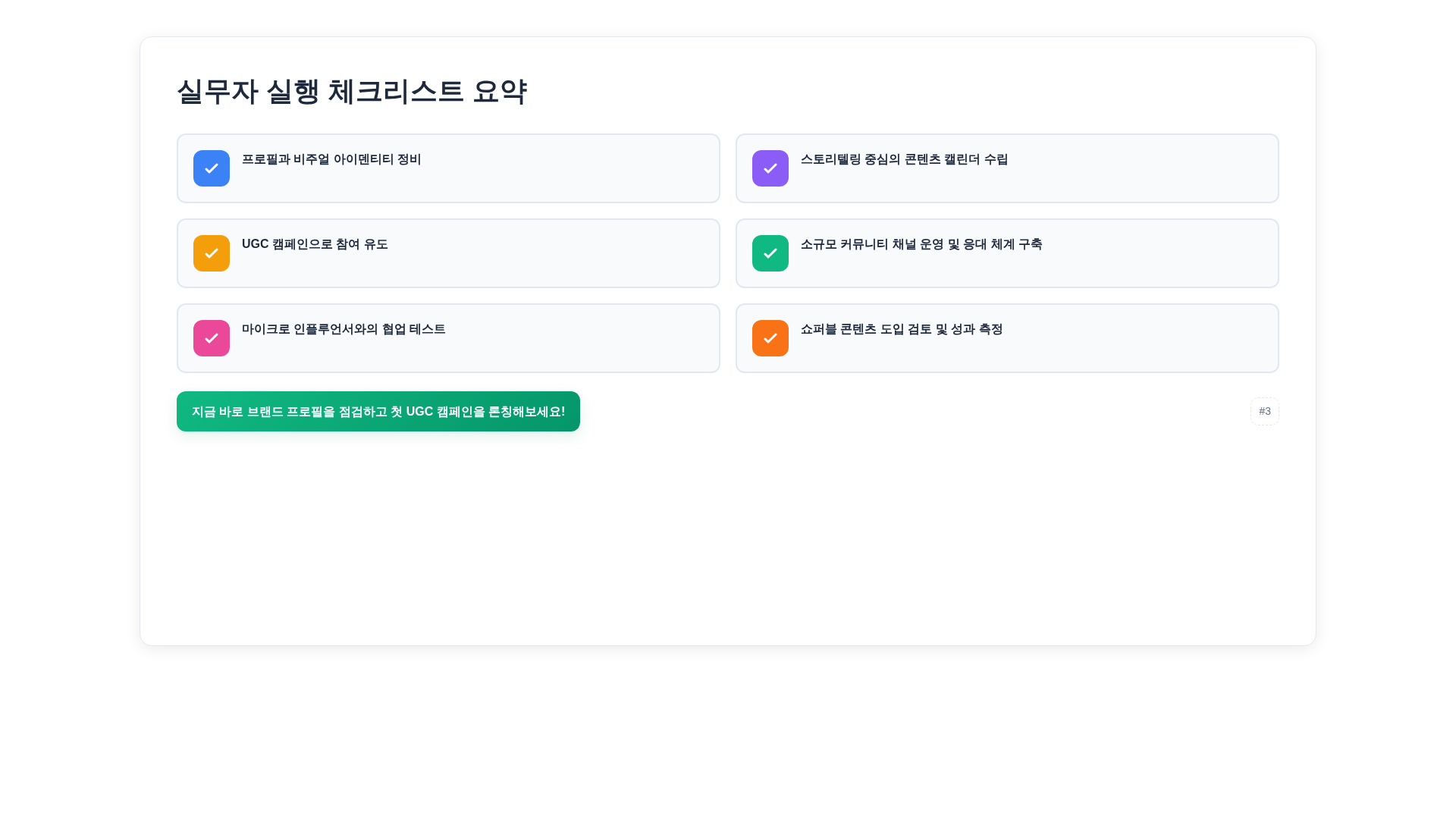Select the checkmark icon in the top-left checklist card

tap(211, 168)
